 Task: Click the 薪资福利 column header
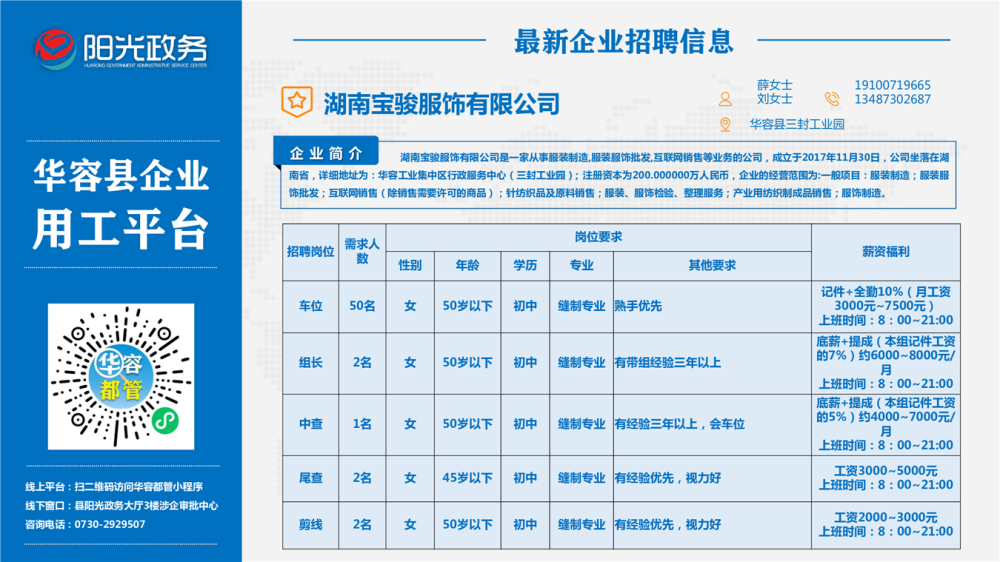point(886,252)
